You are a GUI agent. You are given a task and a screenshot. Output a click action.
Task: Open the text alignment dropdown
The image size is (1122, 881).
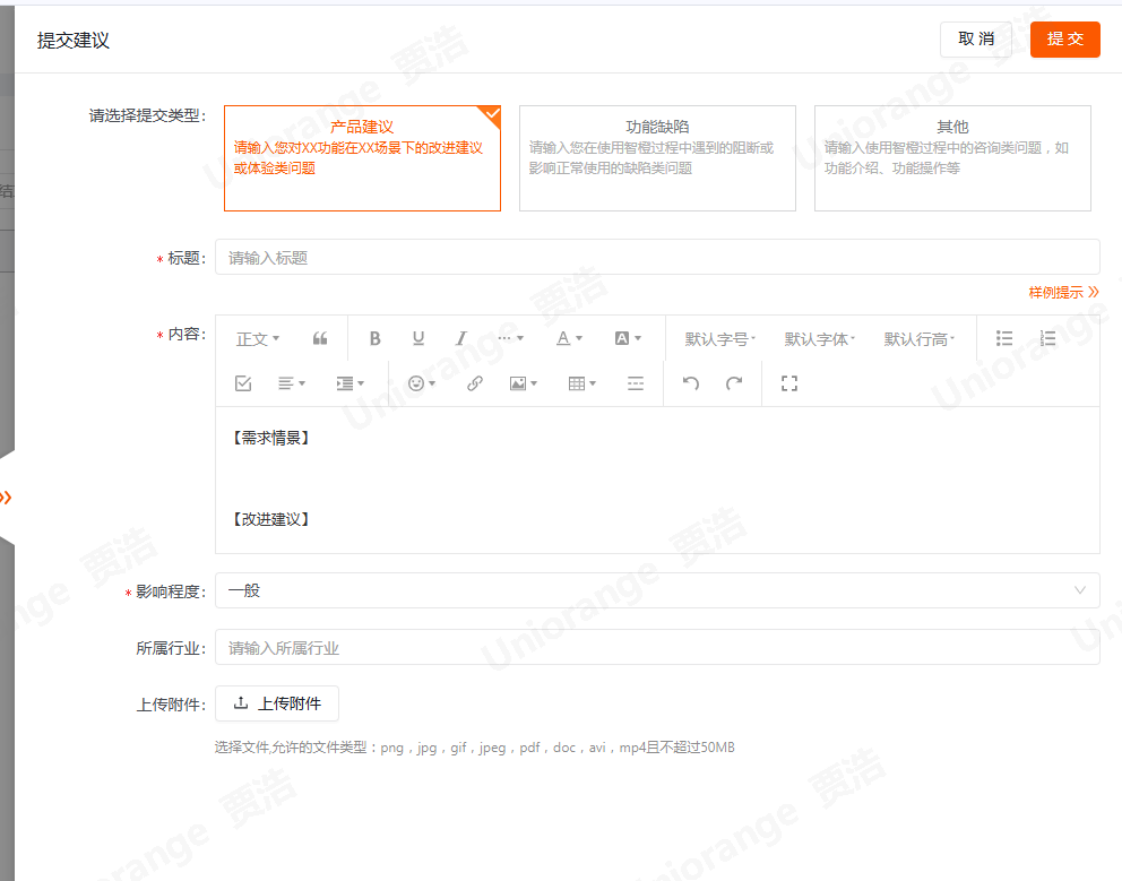coord(291,384)
